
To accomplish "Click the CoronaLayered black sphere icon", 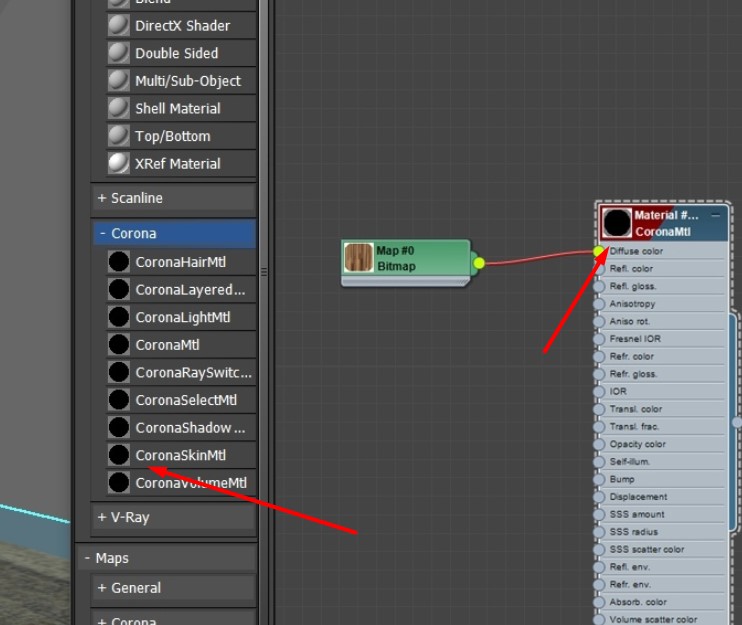I will pos(118,289).
